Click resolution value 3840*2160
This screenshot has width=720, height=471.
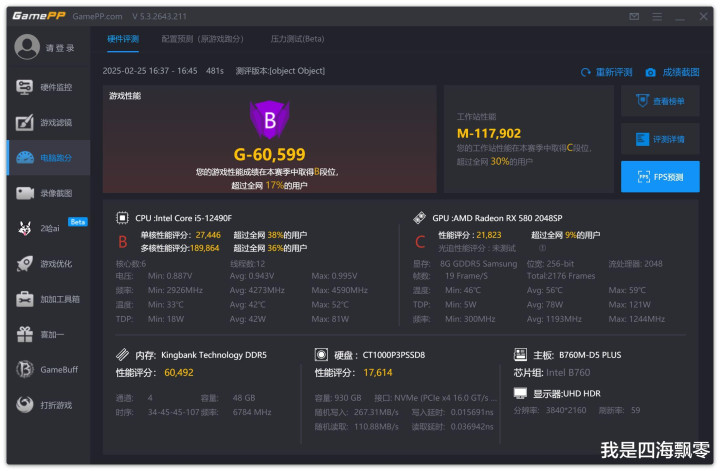coord(566,410)
